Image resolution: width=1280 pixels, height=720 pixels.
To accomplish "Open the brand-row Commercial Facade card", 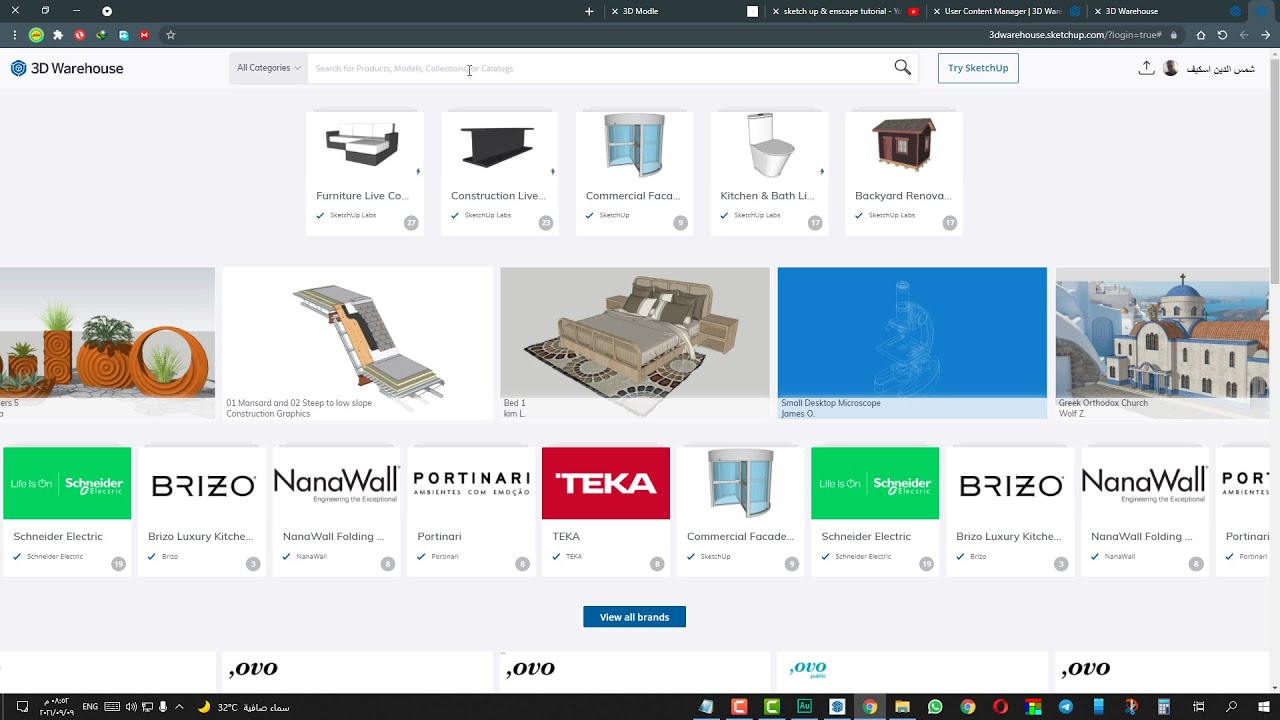I will 741,511.
